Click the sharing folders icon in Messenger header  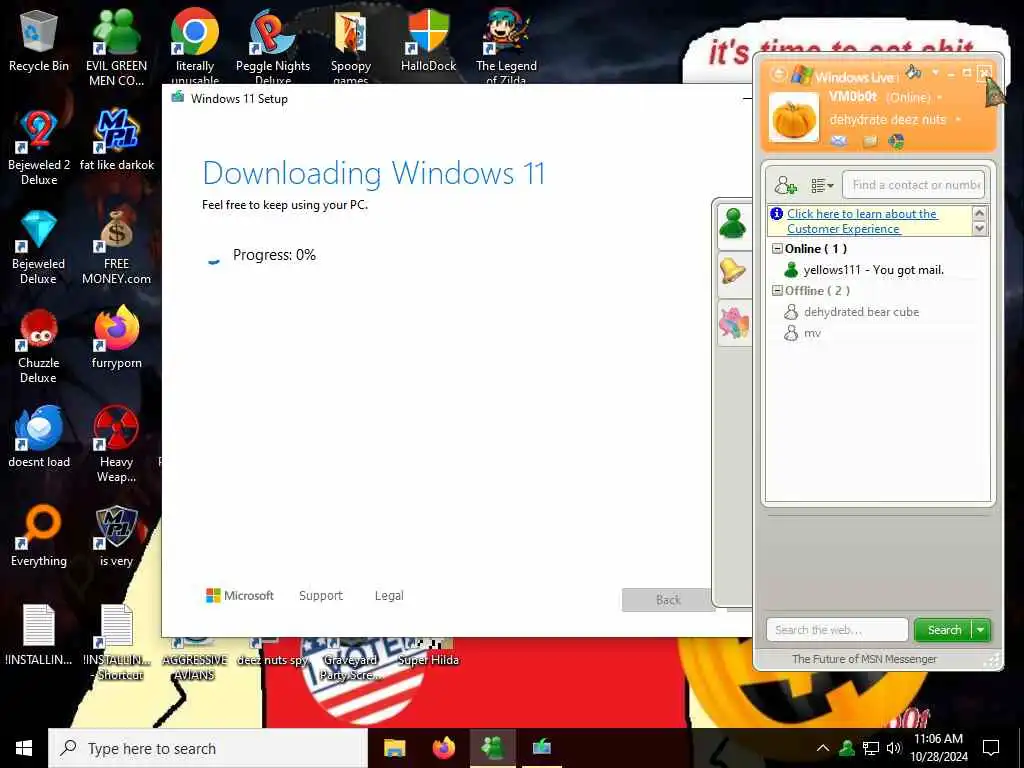point(869,140)
